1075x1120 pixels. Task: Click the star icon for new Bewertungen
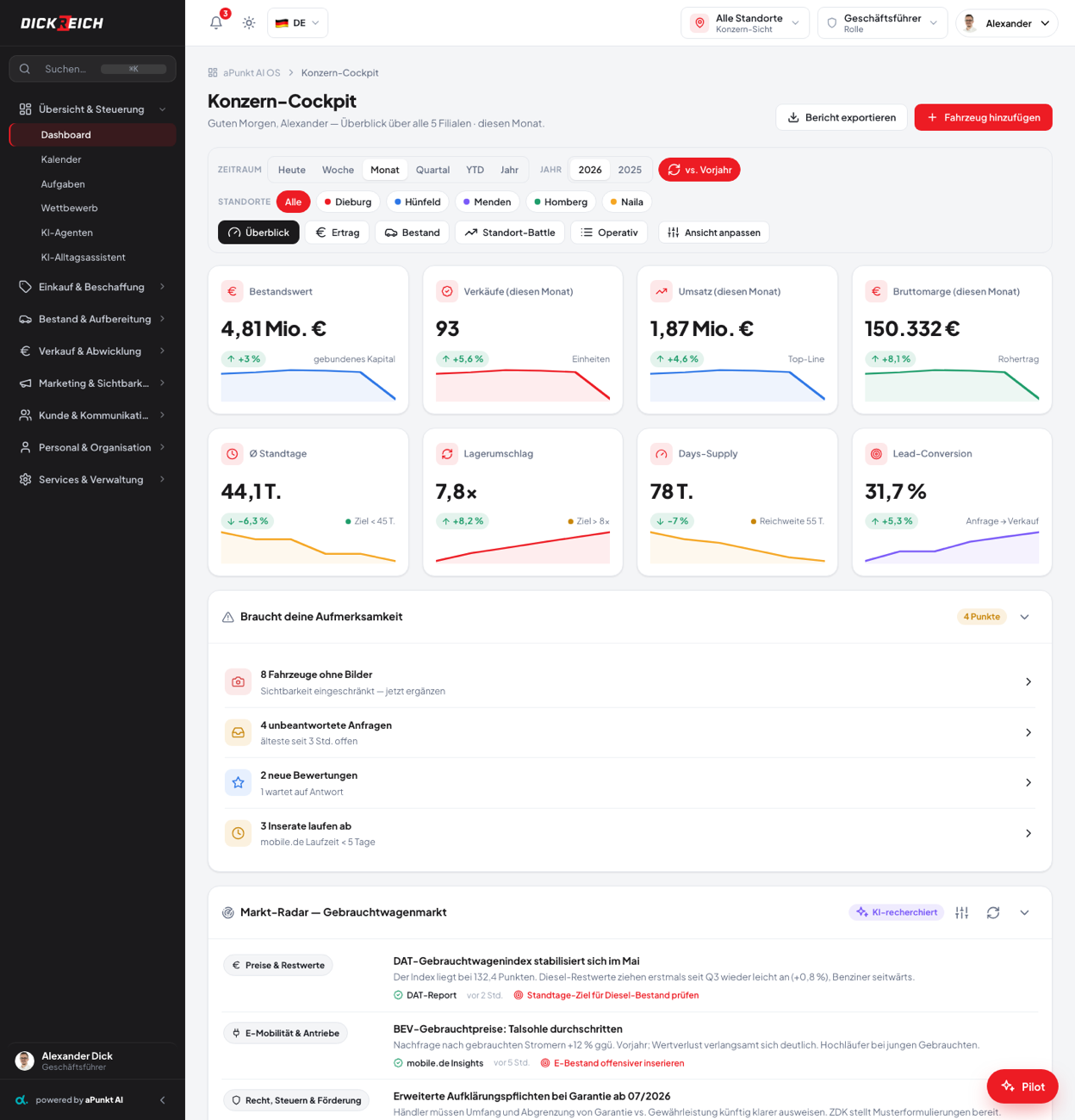pos(238,782)
